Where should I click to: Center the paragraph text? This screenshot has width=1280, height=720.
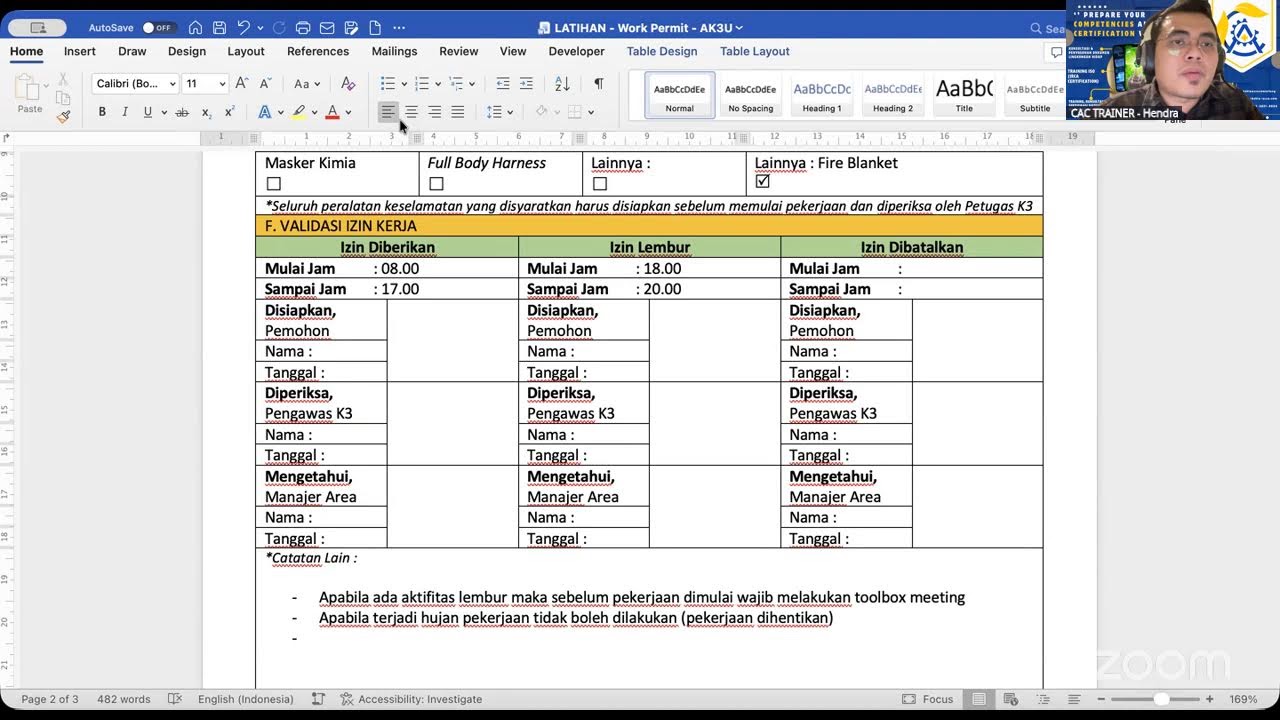(x=411, y=112)
